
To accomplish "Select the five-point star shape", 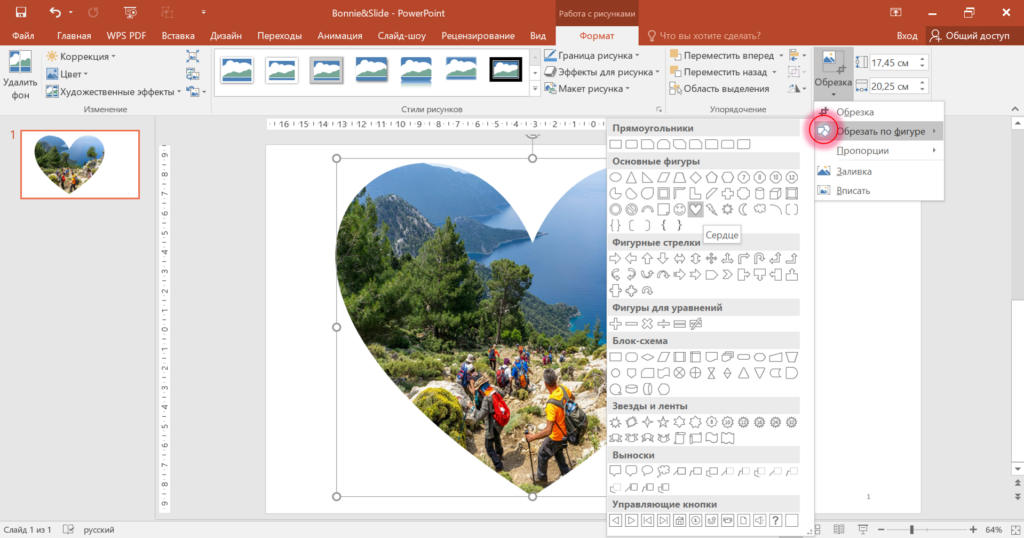I will tap(664, 422).
